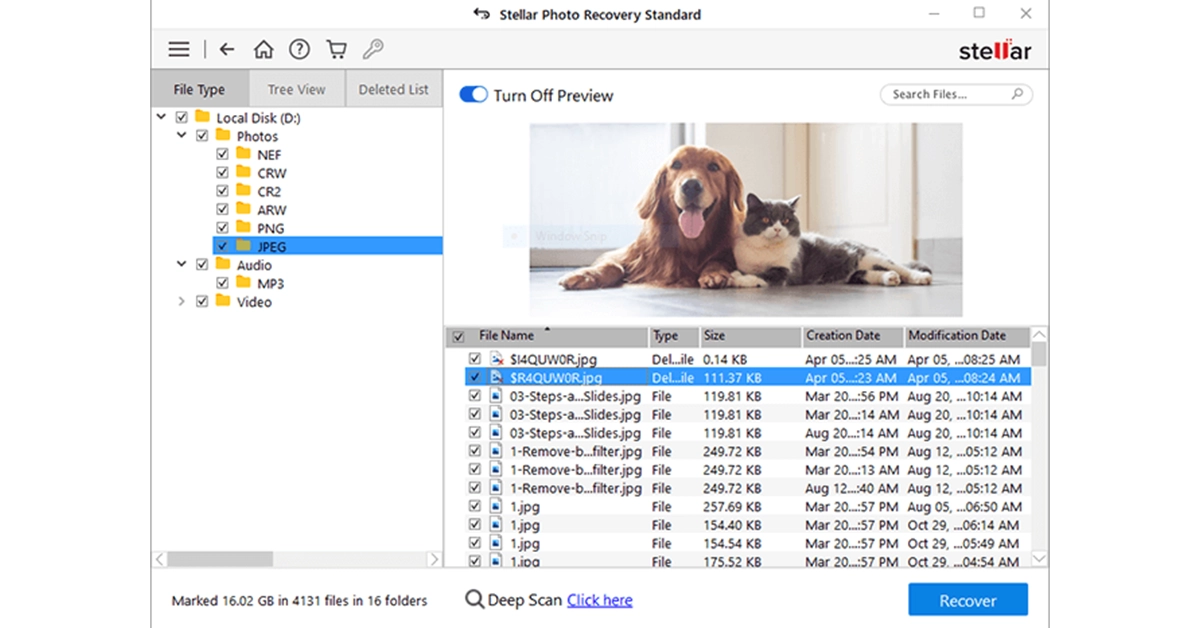Click the left panel scroll right arrow

pyautogui.click(x=434, y=560)
